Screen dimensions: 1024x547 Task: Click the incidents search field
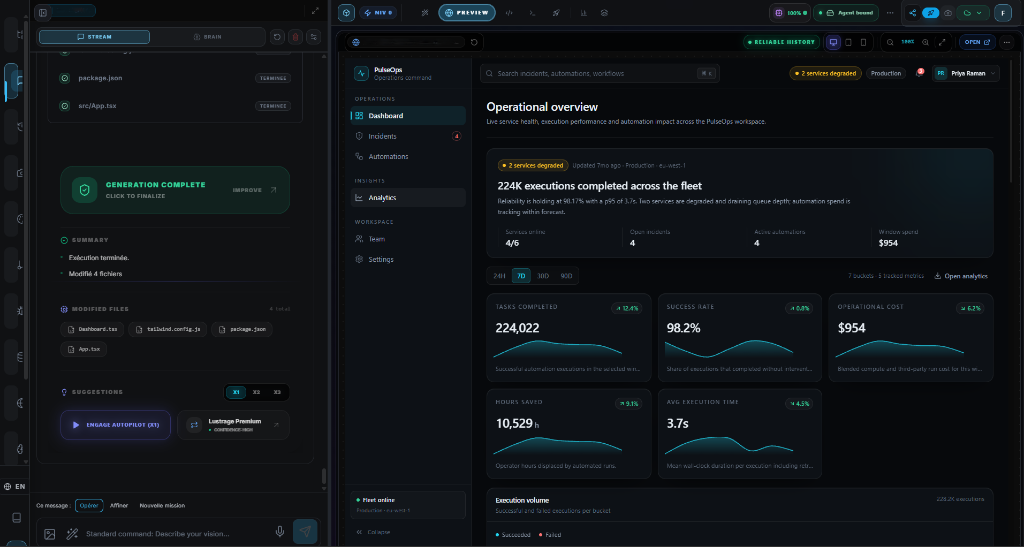[600, 73]
